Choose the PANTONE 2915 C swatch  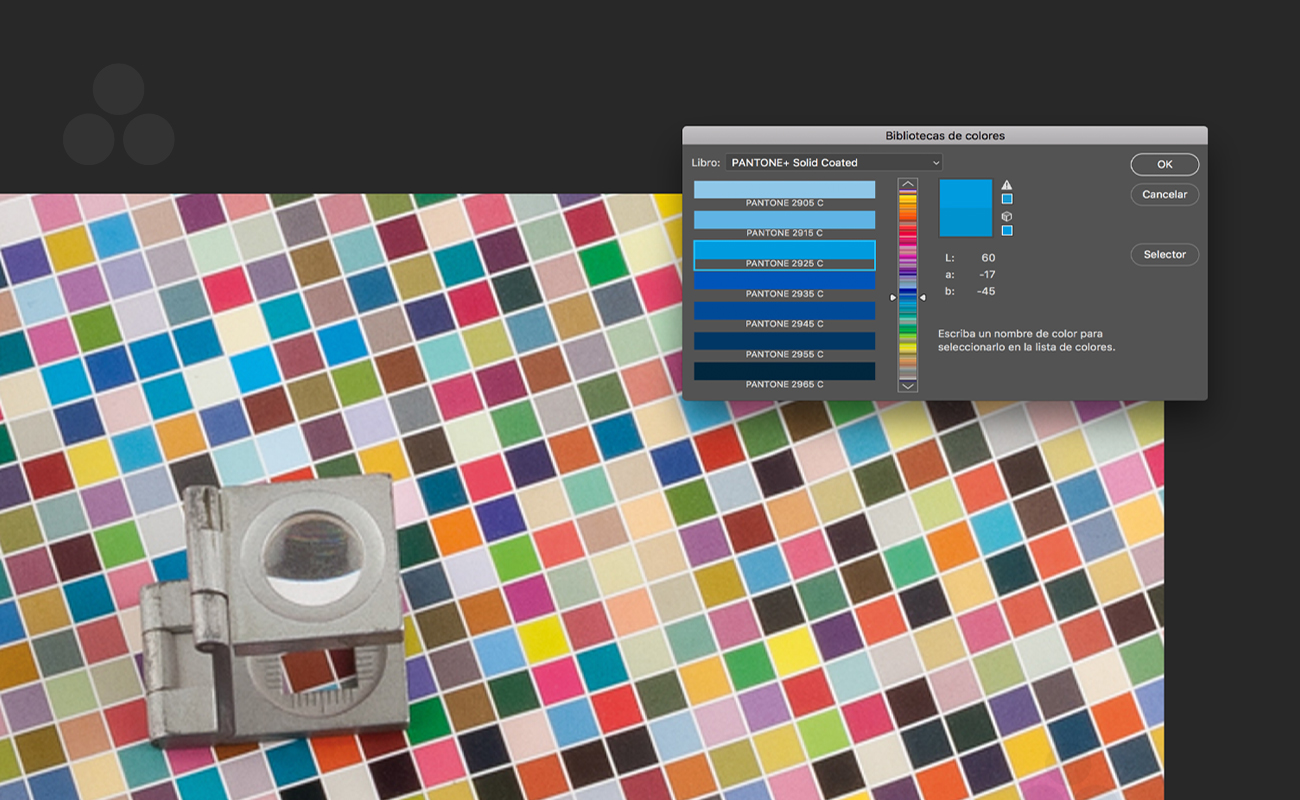(x=784, y=223)
